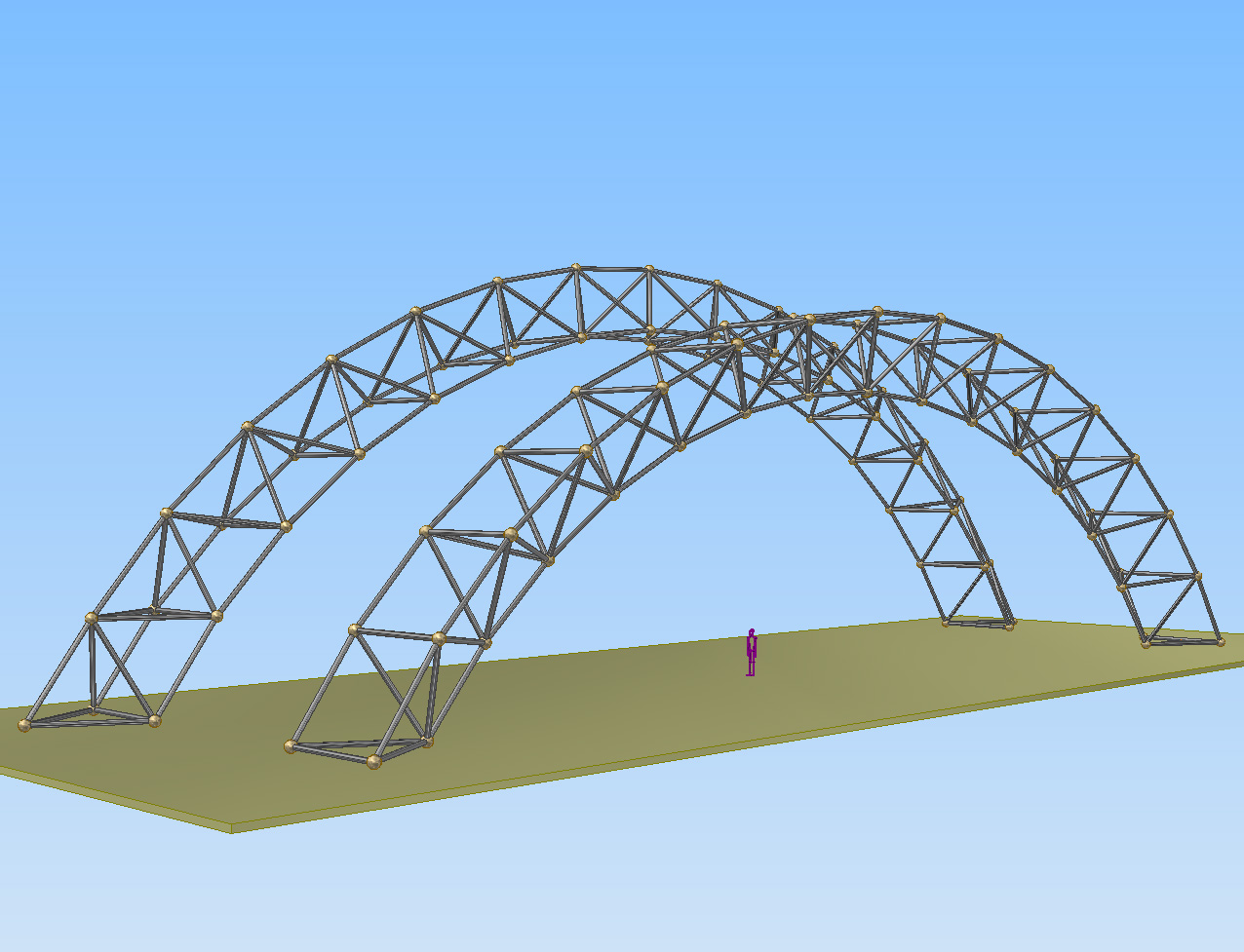Select the purple human scale figure
The width and height of the screenshot is (1244, 952).
click(751, 654)
